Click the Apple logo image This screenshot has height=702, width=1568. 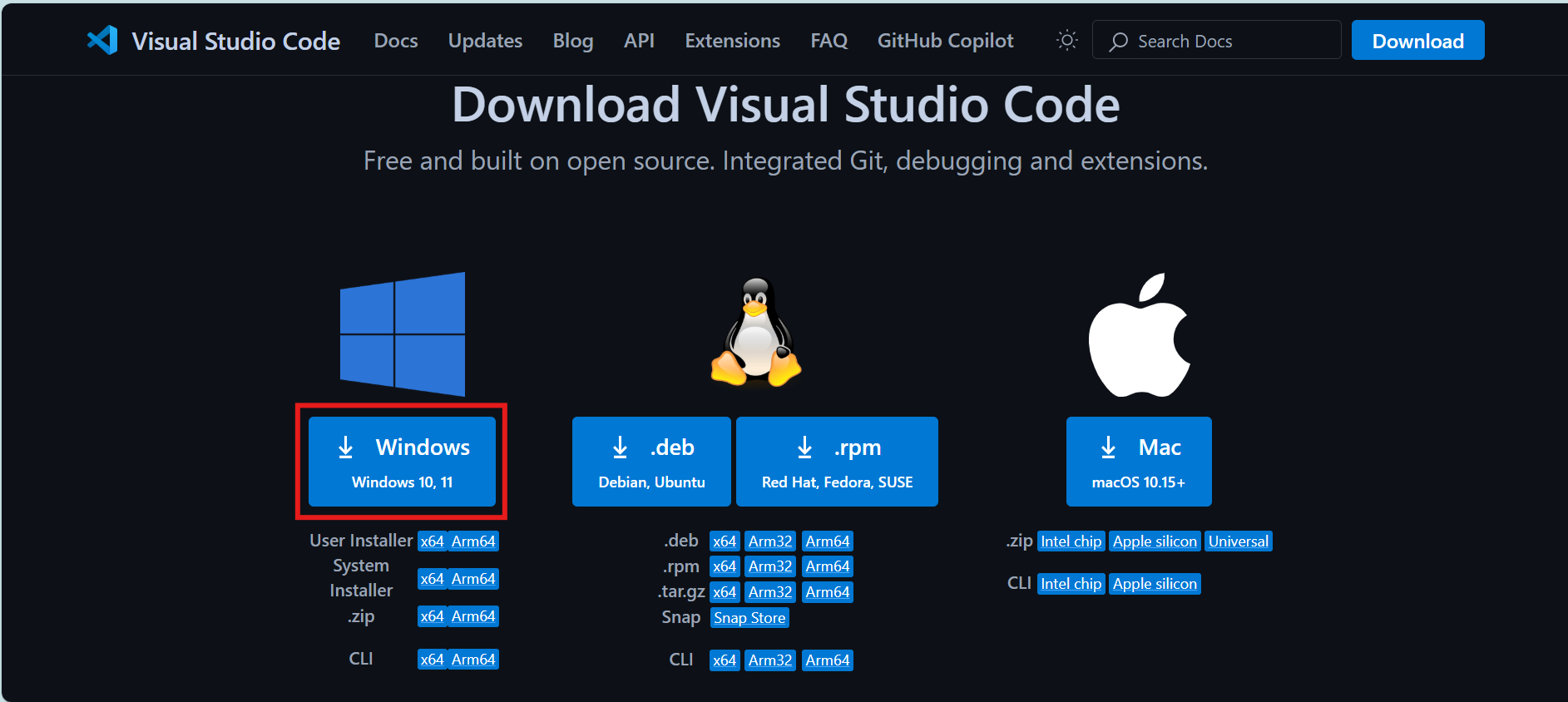[1140, 335]
